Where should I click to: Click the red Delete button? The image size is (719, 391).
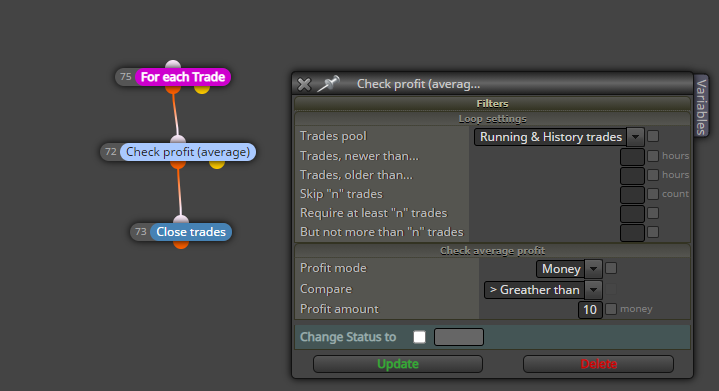598,364
